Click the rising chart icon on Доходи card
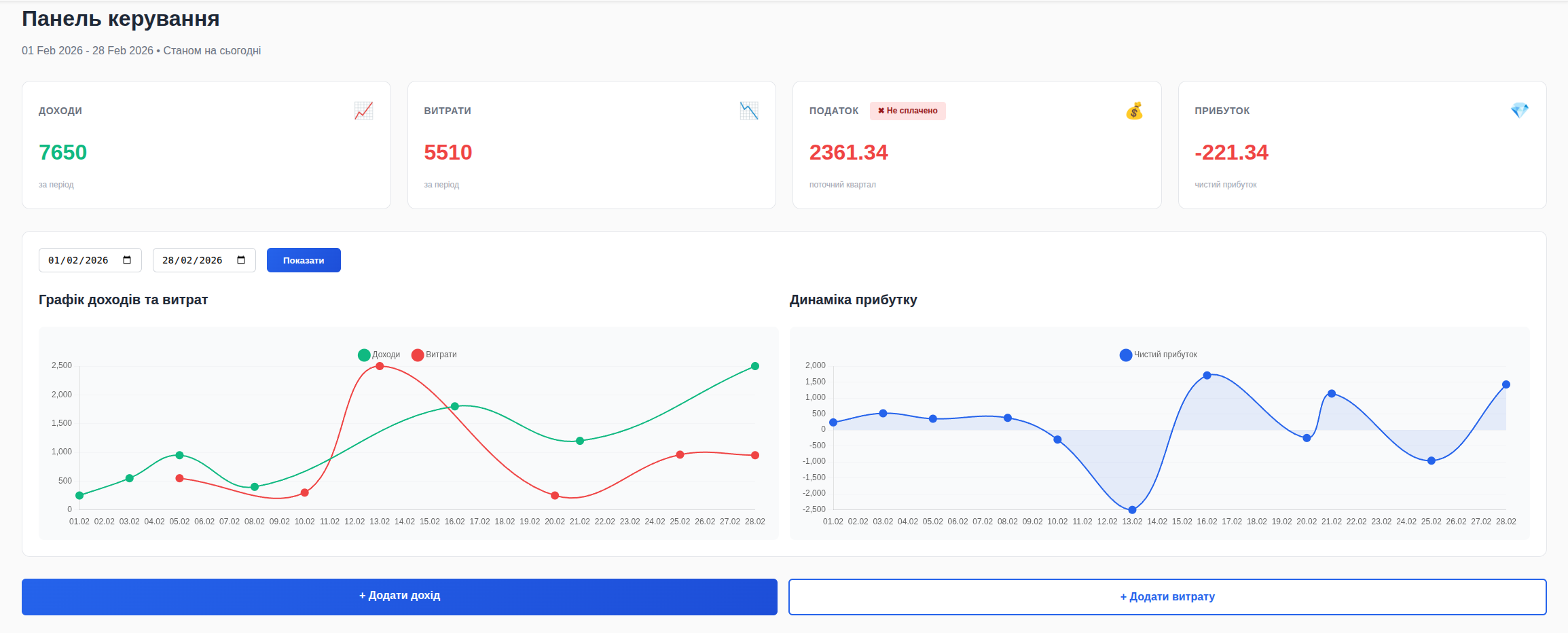This screenshot has width=1568, height=633. point(363,110)
